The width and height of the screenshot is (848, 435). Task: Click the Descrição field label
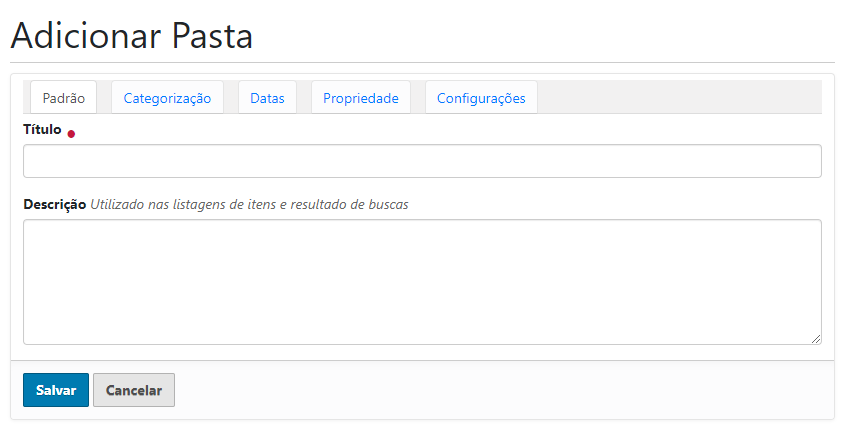(x=54, y=204)
